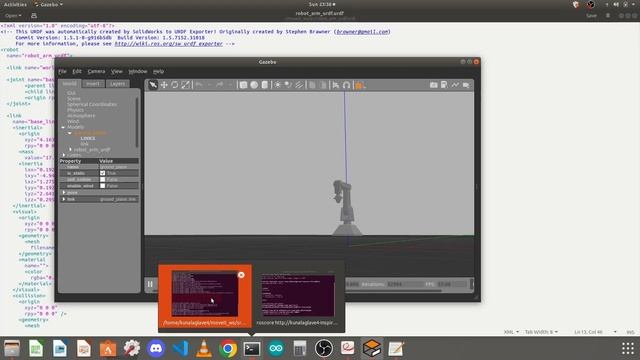Viewport: 640px width, 360px height.
Task: Open the data logging tool in Gazebo
Action: pos(444,85)
